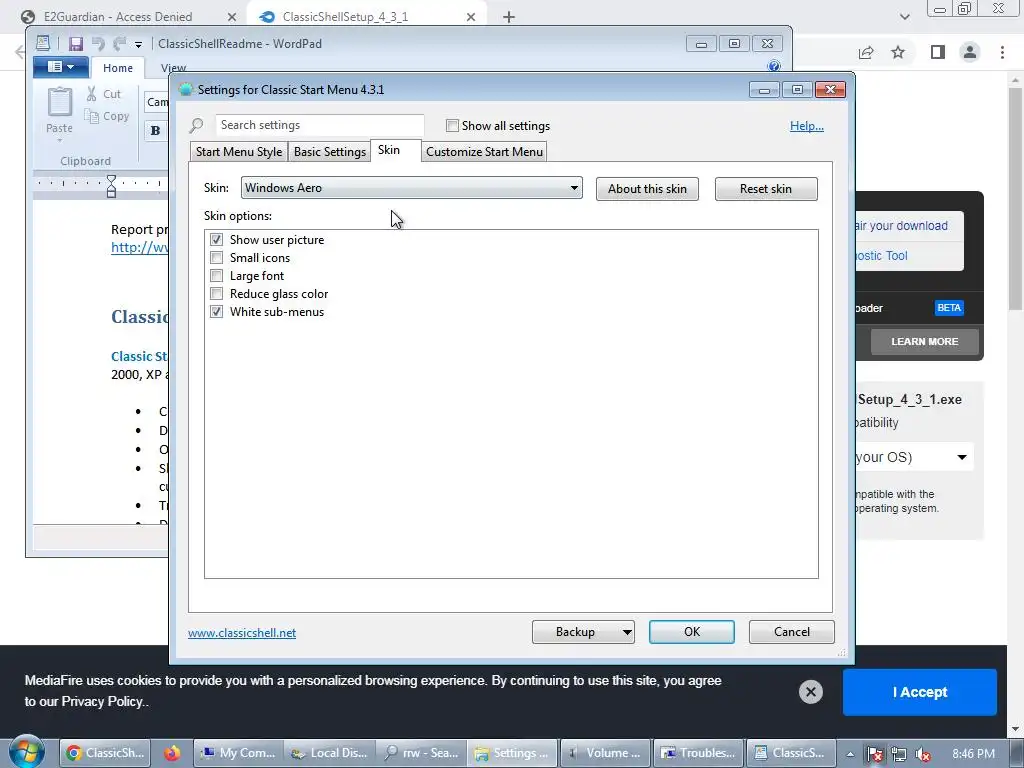Viewport: 1024px width, 768px height.
Task: Switch to Basic Settings tab
Action: 329,152
